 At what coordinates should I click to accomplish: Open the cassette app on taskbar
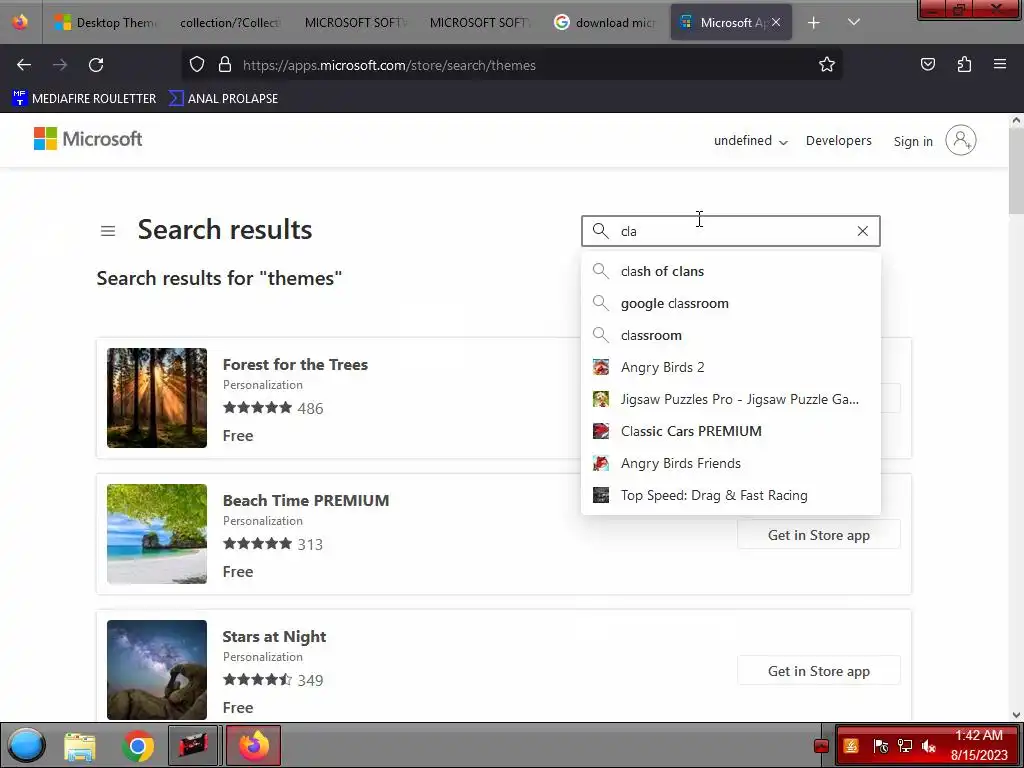click(x=194, y=745)
